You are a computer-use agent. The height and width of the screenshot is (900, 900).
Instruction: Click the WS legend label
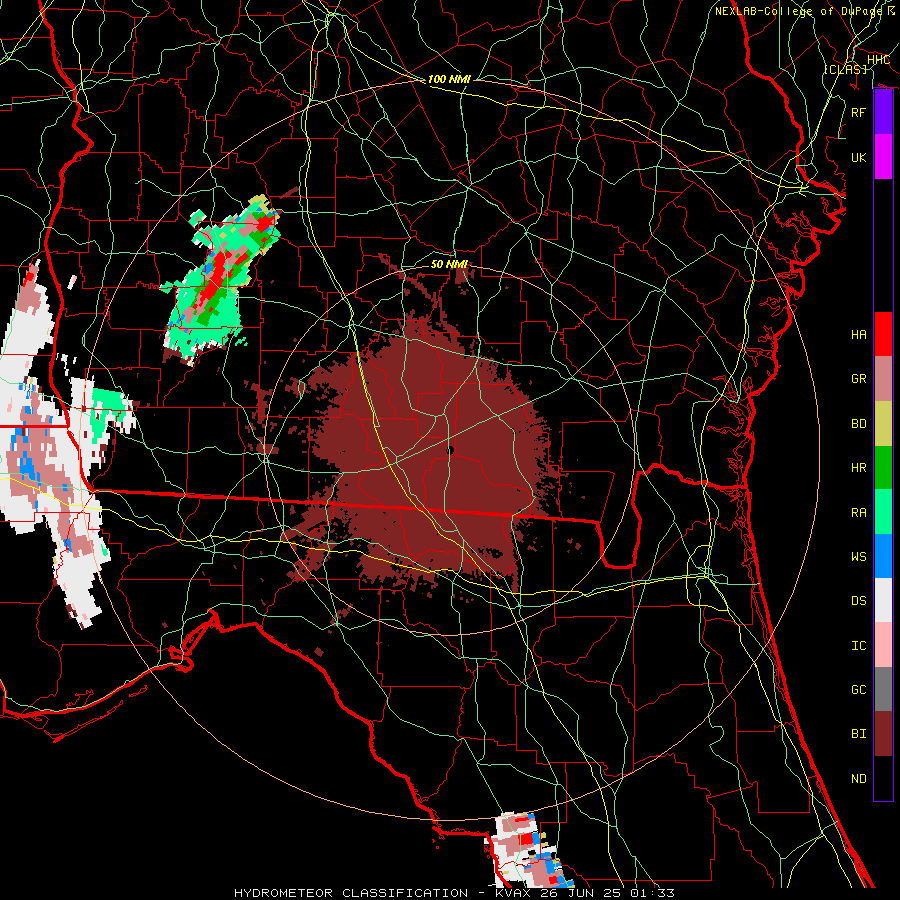(859, 556)
